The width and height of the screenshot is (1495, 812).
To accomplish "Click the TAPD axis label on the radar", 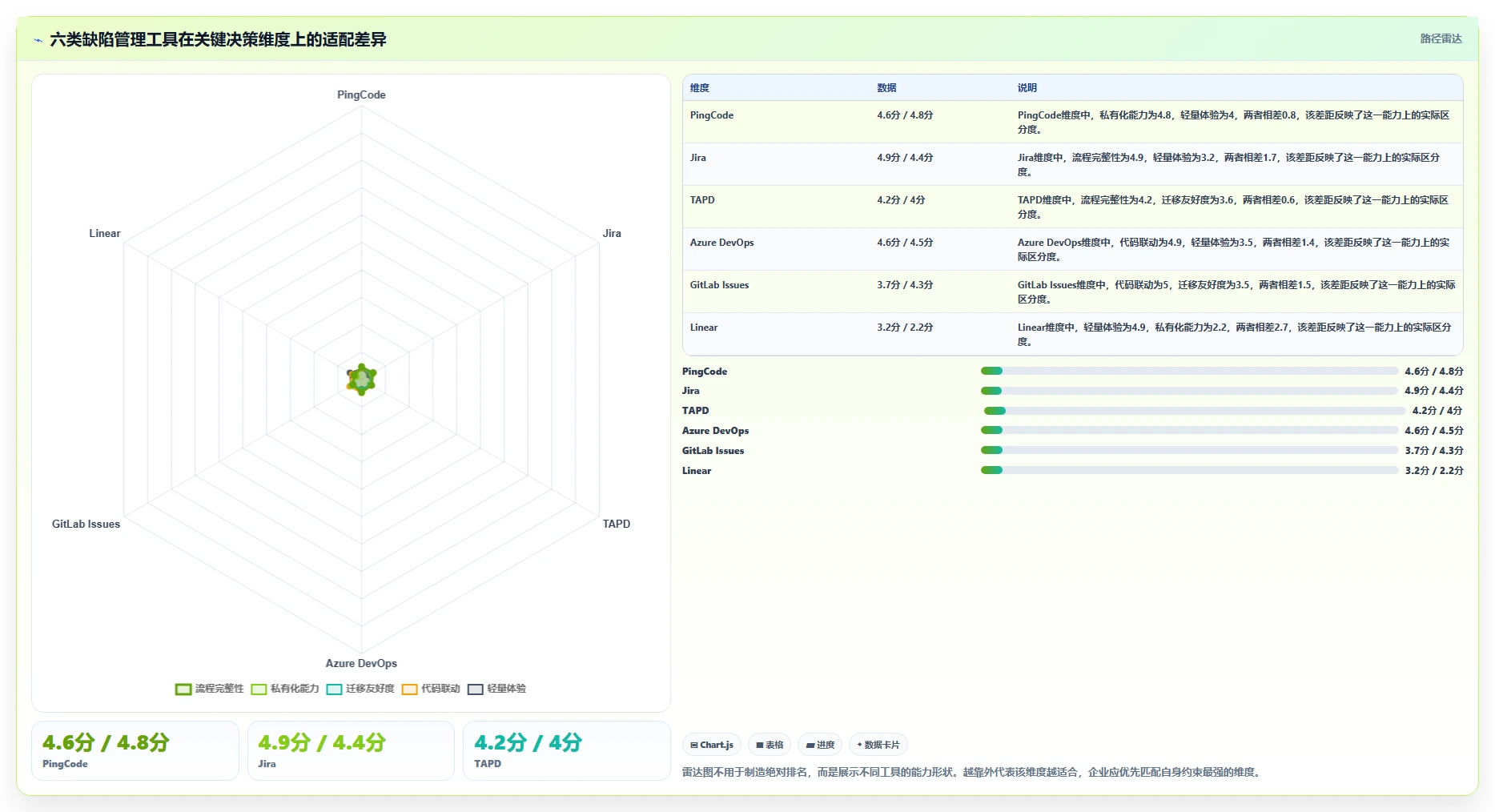I will click(x=617, y=524).
